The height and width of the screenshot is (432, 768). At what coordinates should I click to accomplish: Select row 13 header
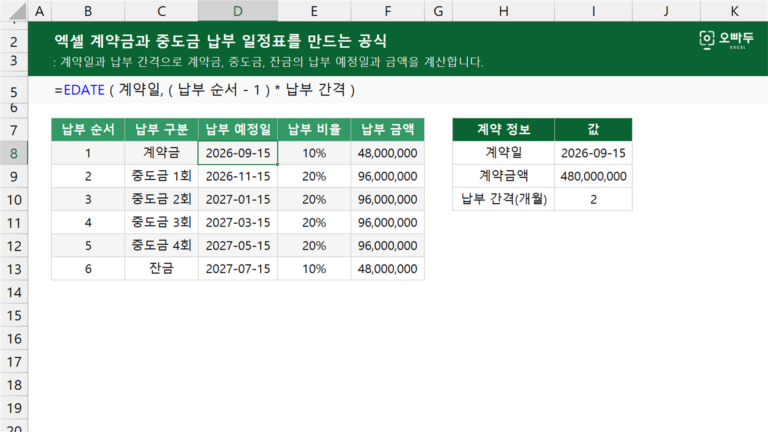[x=14, y=269]
